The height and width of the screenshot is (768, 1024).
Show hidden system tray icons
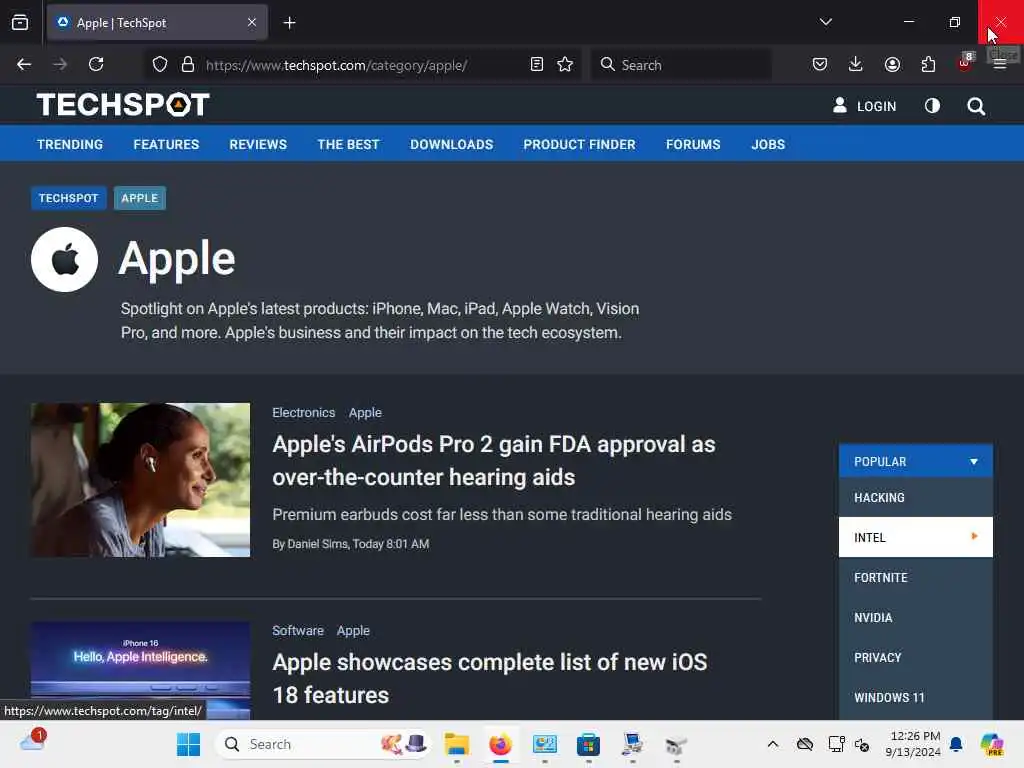pos(773,744)
